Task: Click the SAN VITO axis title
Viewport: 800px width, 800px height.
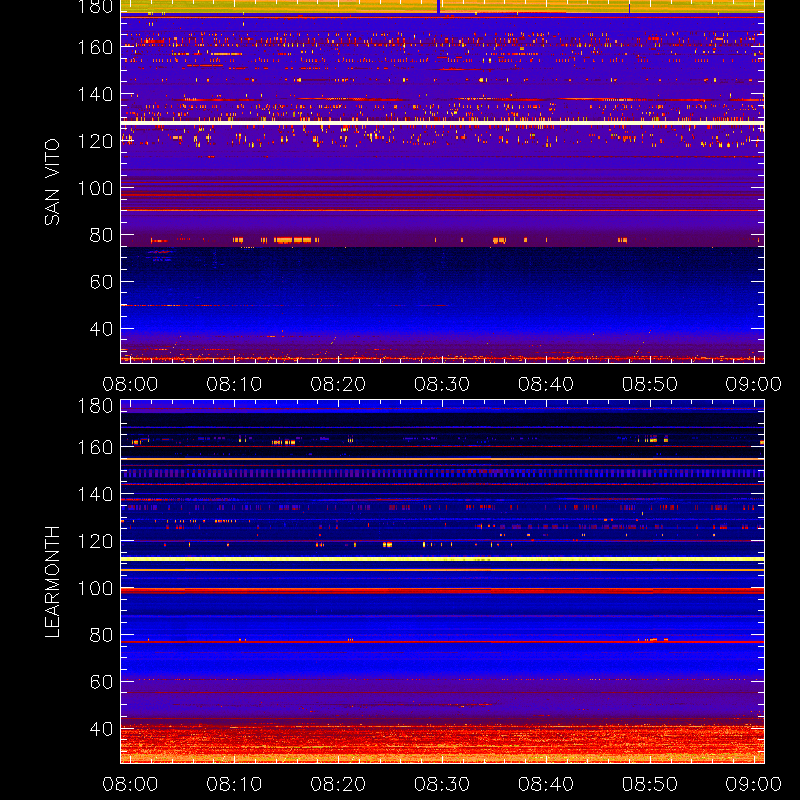Action: [52, 182]
